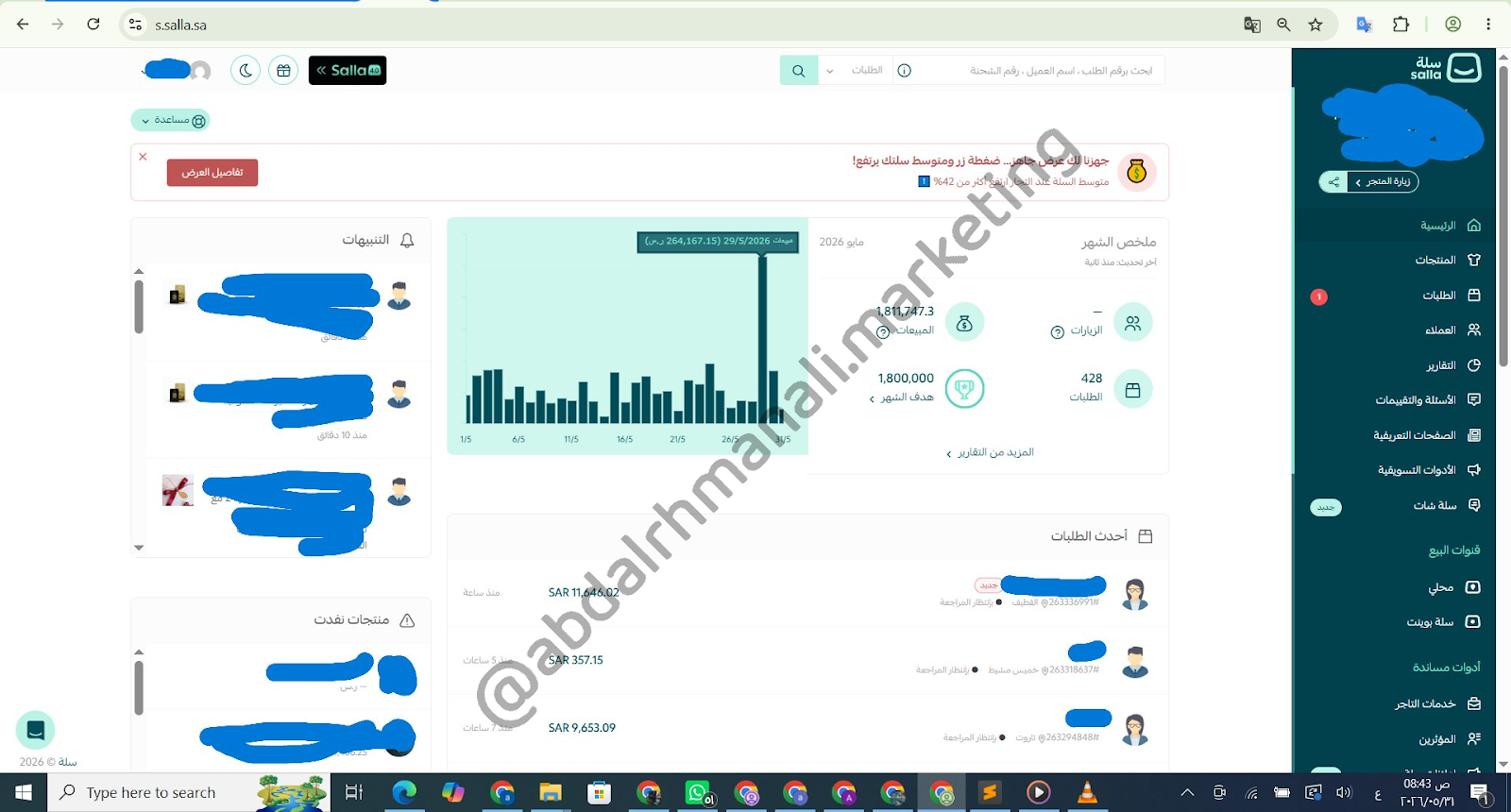Click the customer avatar on the SAR 11,646.02 order

[1135, 594]
